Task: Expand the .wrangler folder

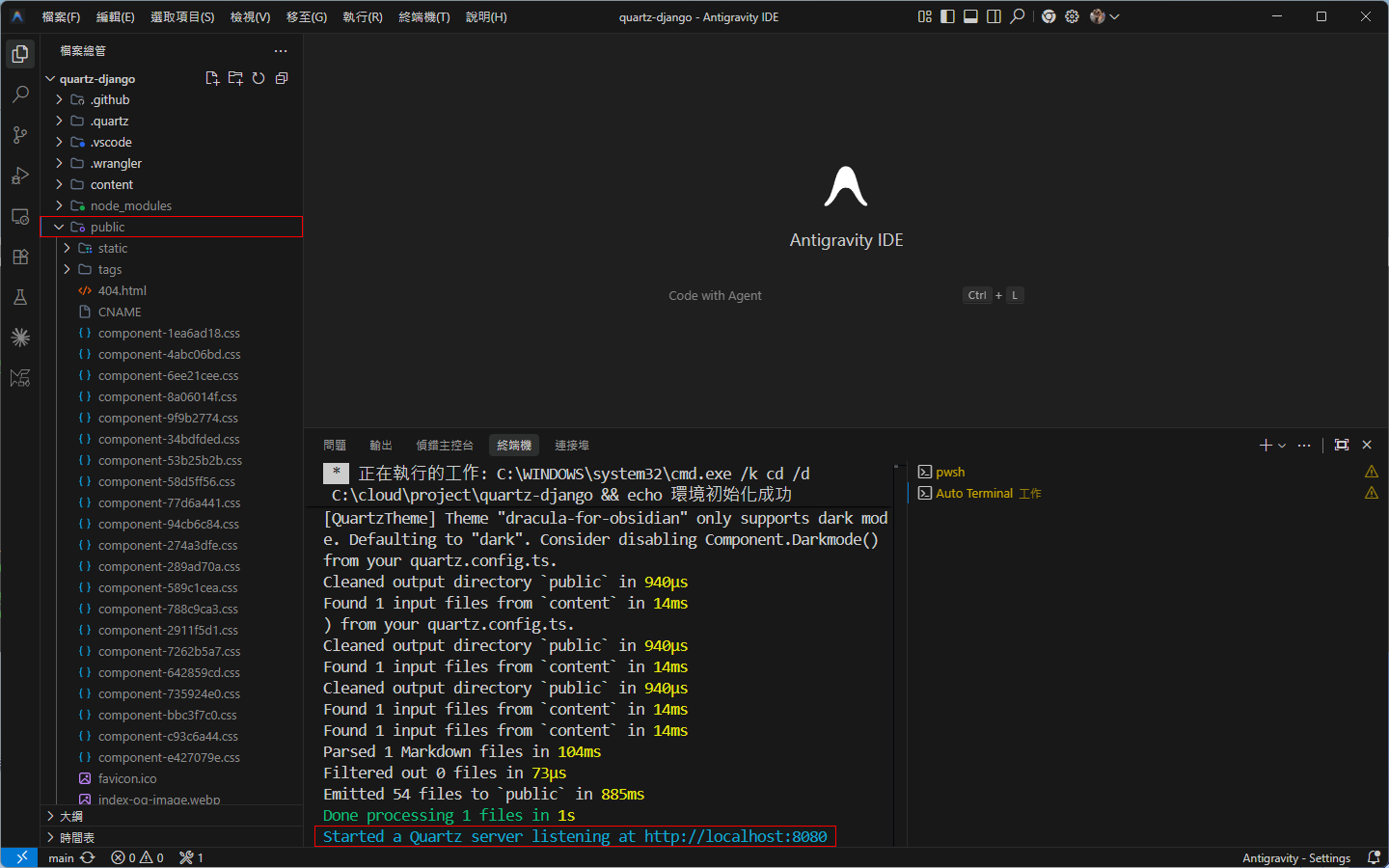Action: (x=172, y=163)
